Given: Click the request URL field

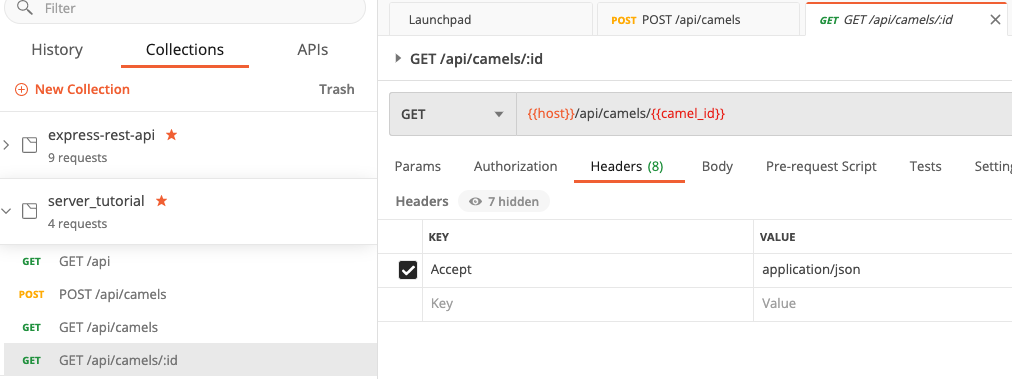Looking at the screenshot, I should (764, 114).
